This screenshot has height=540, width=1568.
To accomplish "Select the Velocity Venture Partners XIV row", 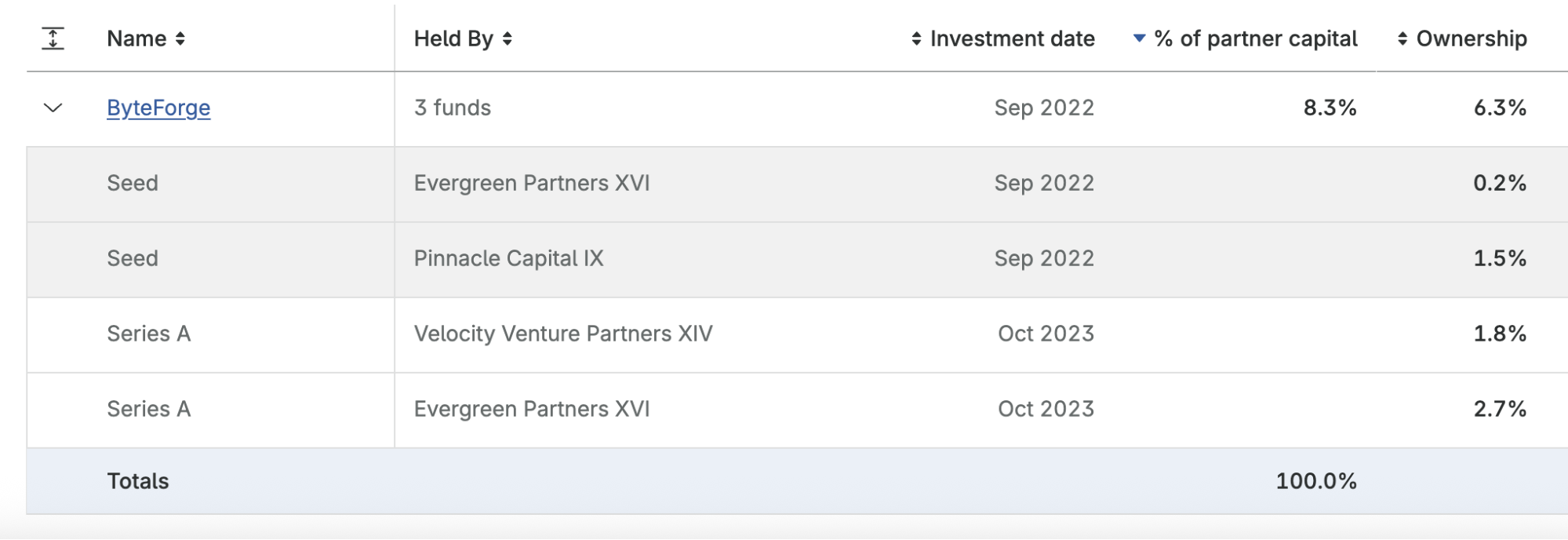I will pos(563,334).
